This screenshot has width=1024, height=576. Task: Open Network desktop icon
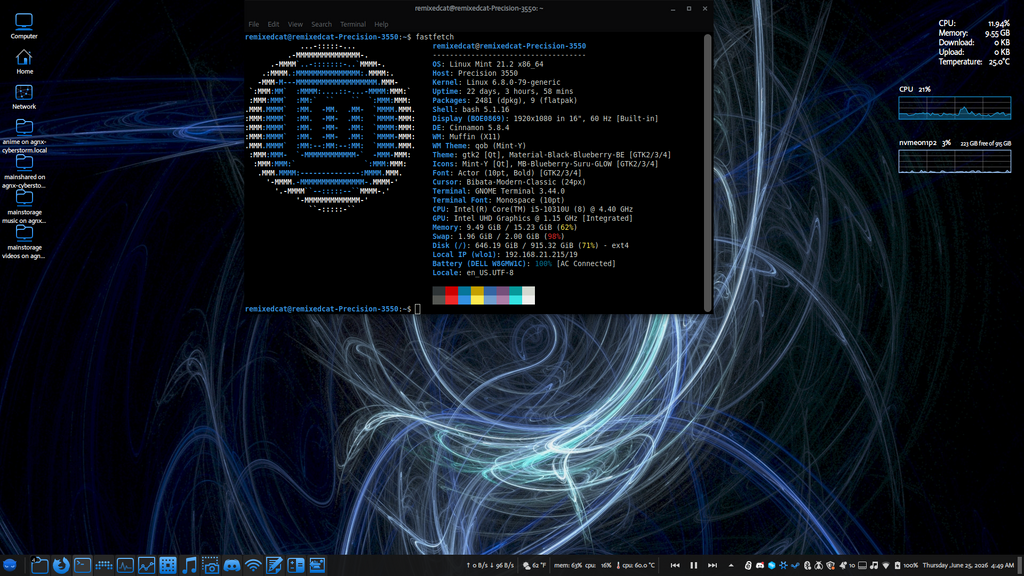[x=24, y=97]
